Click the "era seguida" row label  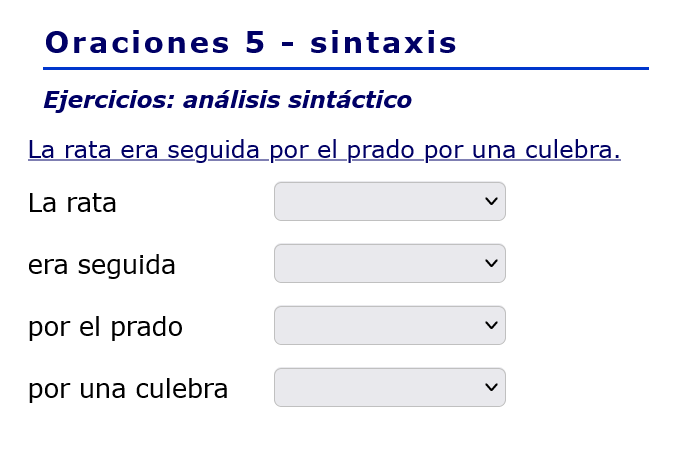[x=102, y=266]
